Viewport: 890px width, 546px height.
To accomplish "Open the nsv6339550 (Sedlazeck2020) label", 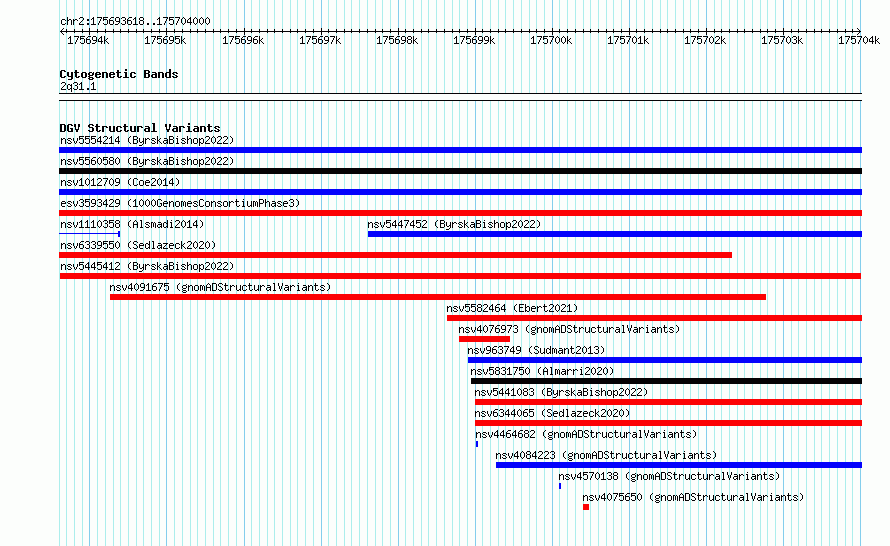I will tap(138, 245).
